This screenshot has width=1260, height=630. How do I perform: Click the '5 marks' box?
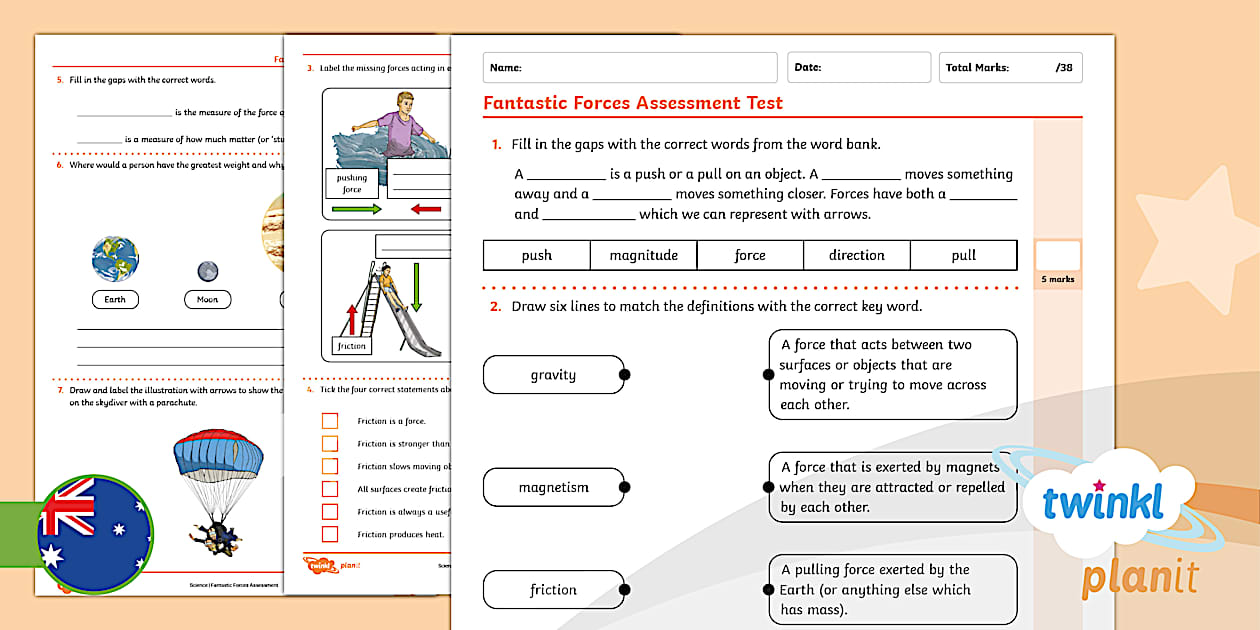1057,262
